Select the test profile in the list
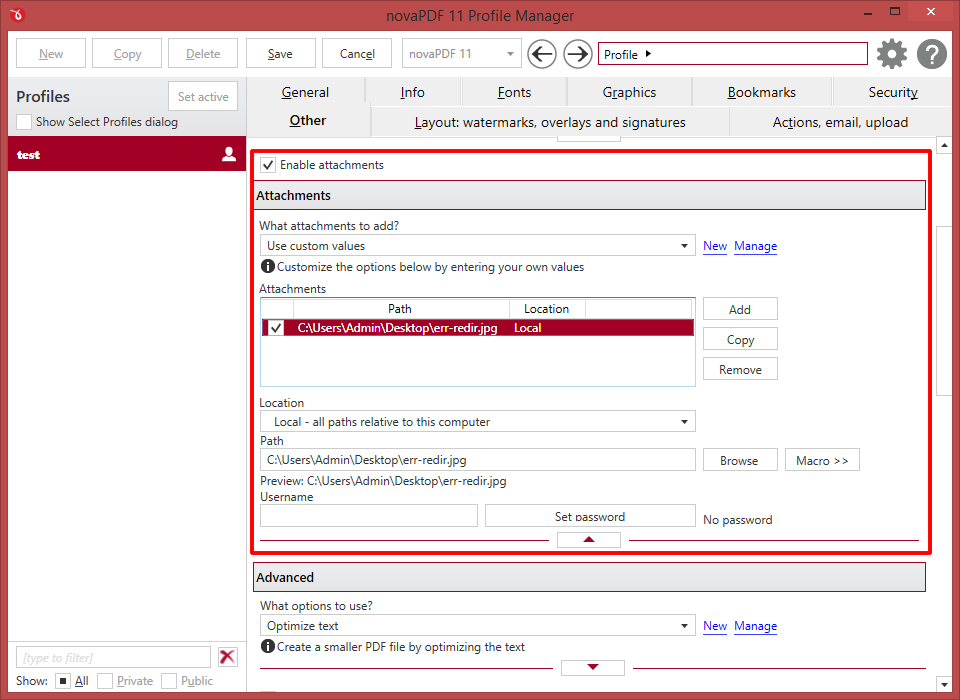This screenshot has width=960, height=700. [127, 154]
